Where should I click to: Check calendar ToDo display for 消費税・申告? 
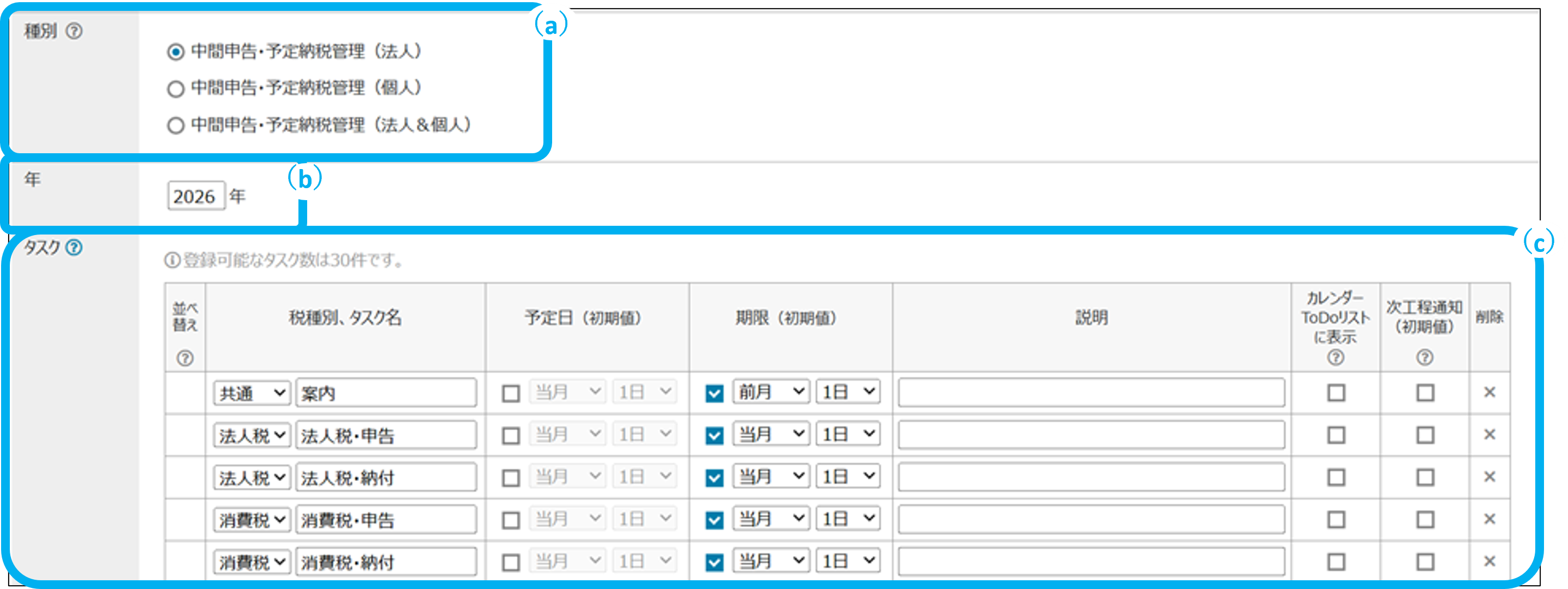coord(1336,520)
